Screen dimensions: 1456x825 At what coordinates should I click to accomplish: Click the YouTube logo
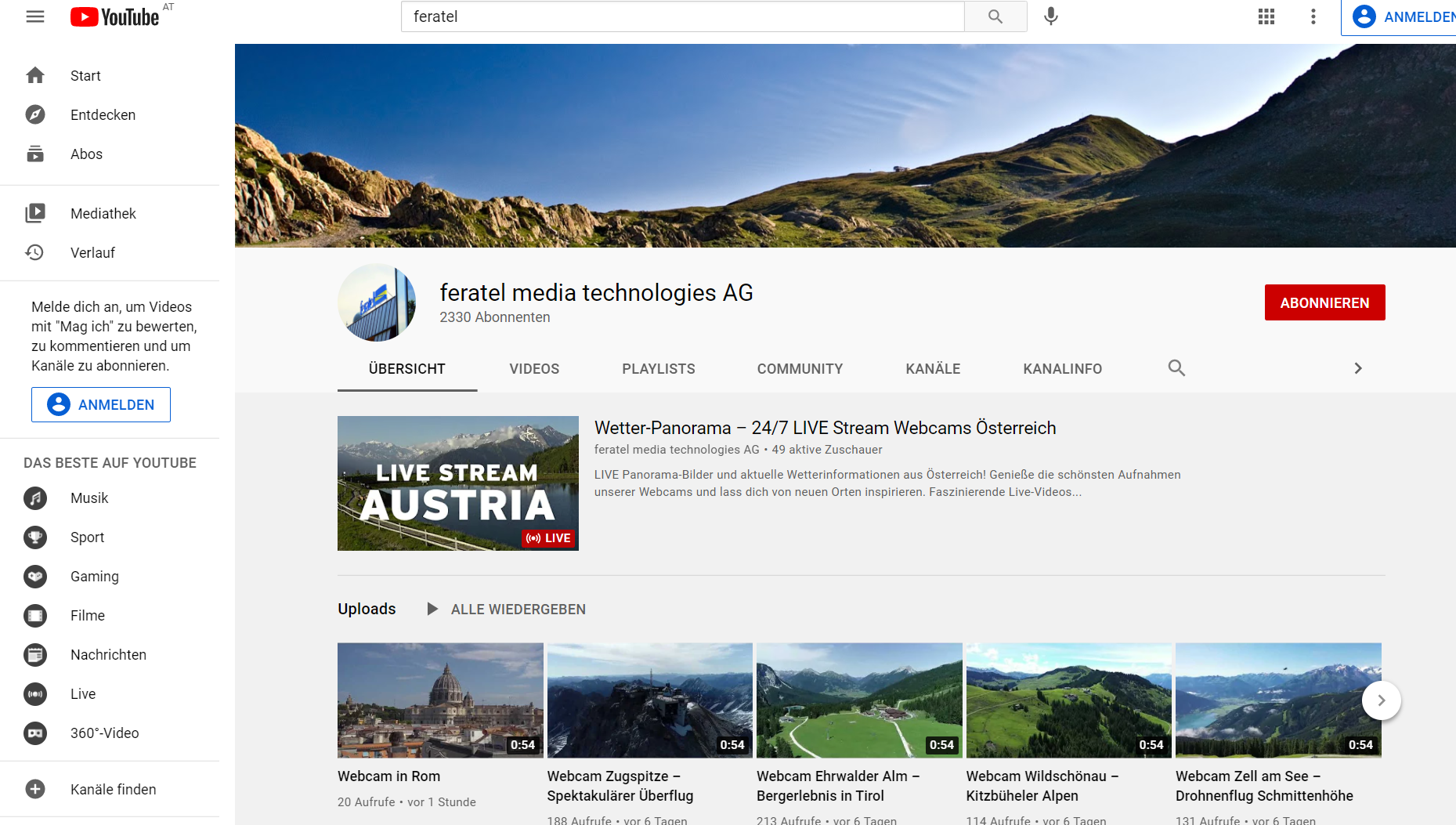pyautogui.click(x=115, y=16)
